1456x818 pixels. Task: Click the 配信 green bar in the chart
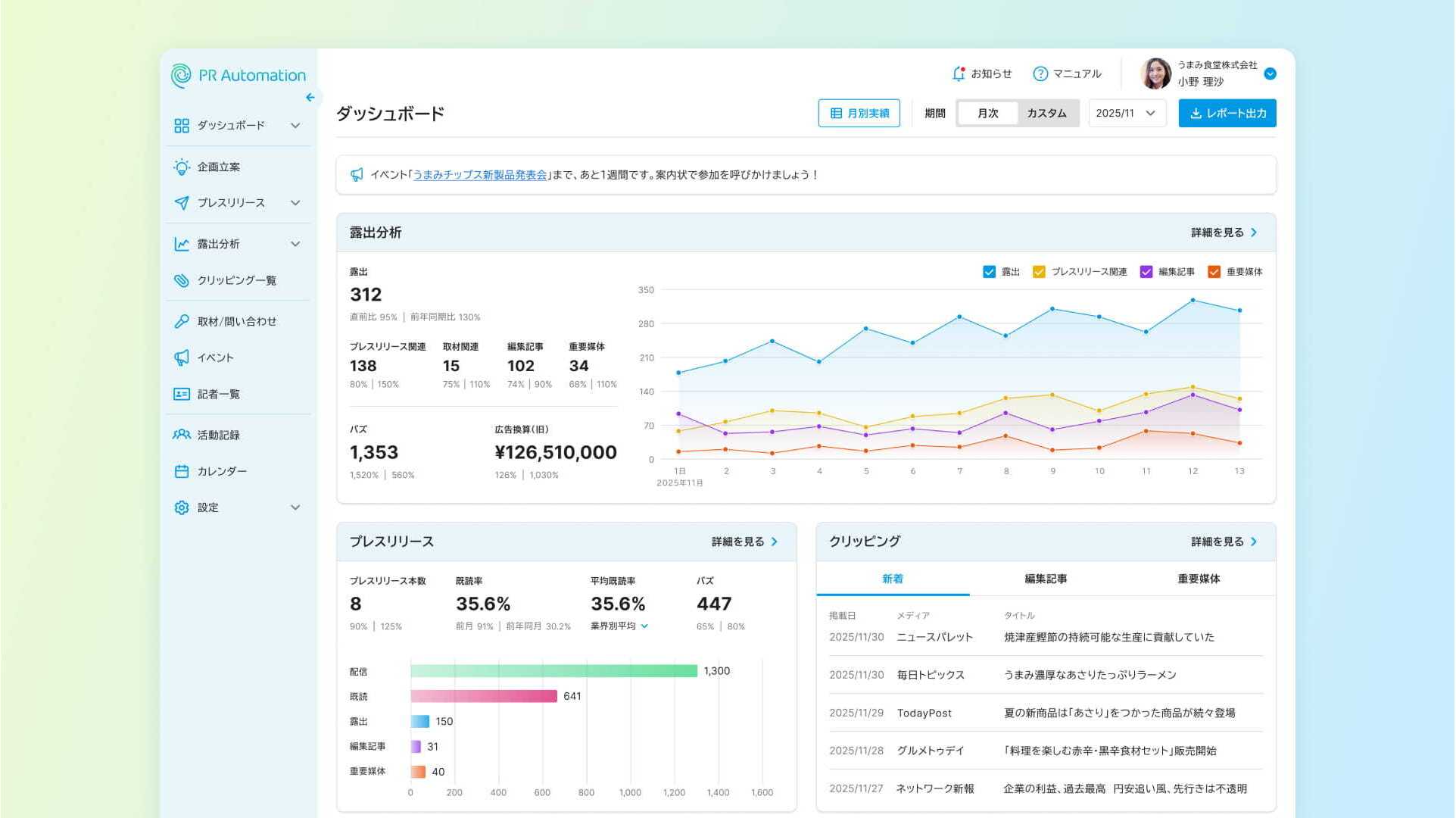point(553,671)
